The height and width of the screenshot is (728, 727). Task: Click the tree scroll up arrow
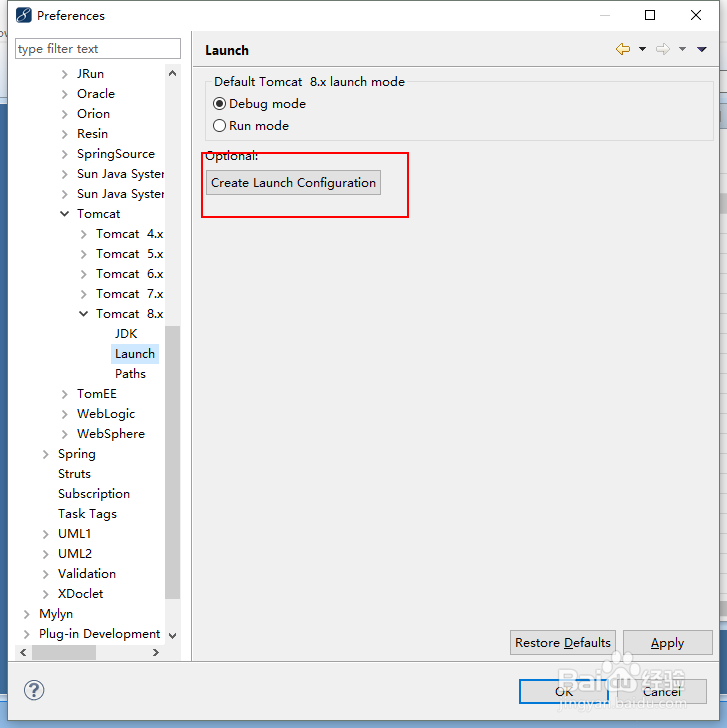(x=172, y=73)
